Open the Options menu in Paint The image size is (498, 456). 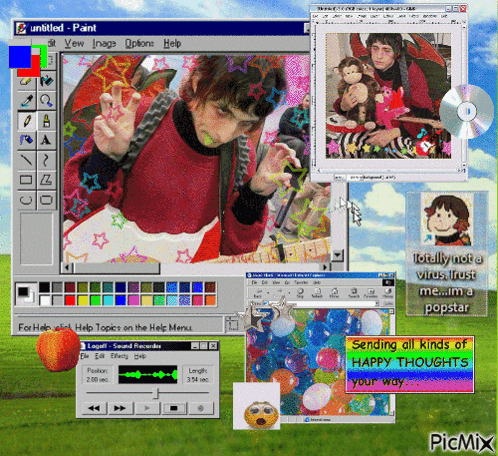(139, 43)
